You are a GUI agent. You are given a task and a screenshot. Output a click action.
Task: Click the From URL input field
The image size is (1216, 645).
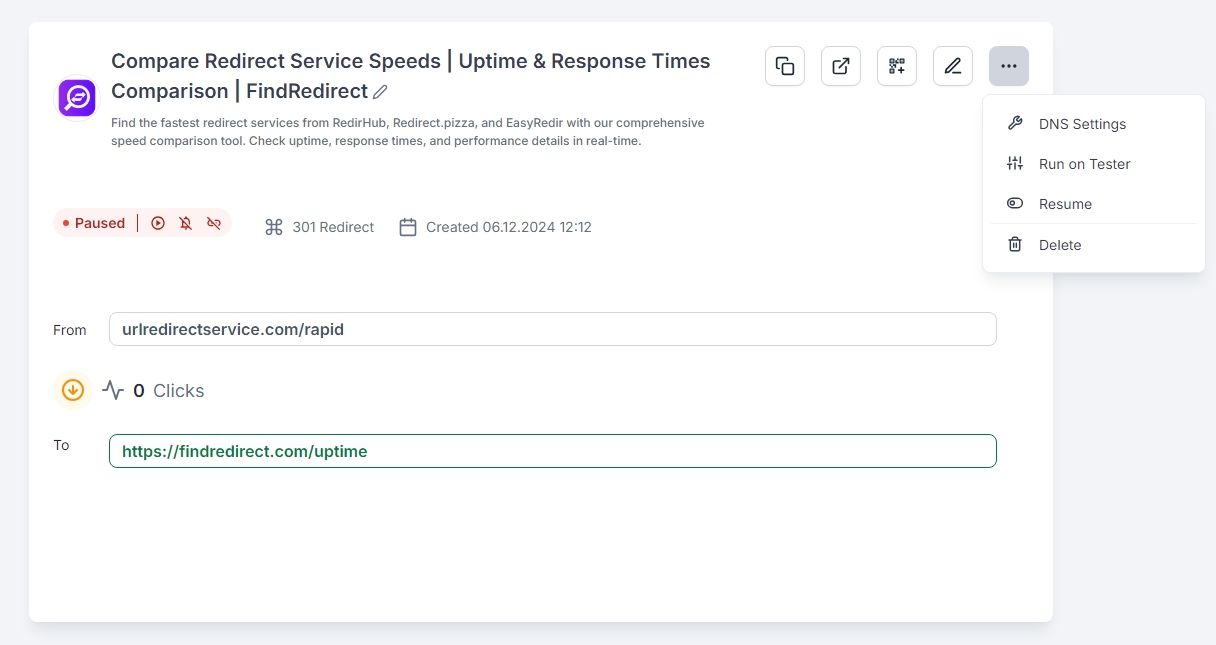point(552,329)
